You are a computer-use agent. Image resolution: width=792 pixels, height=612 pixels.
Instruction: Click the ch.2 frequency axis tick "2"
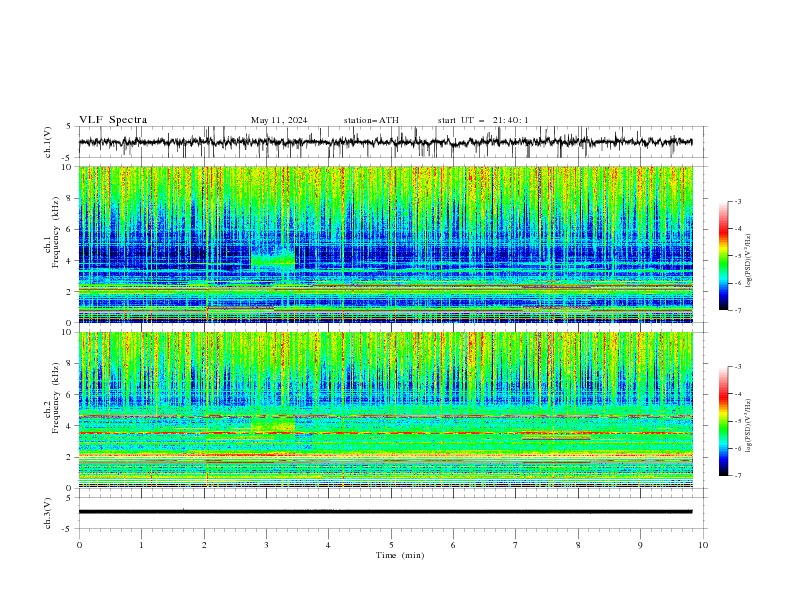coord(69,457)
